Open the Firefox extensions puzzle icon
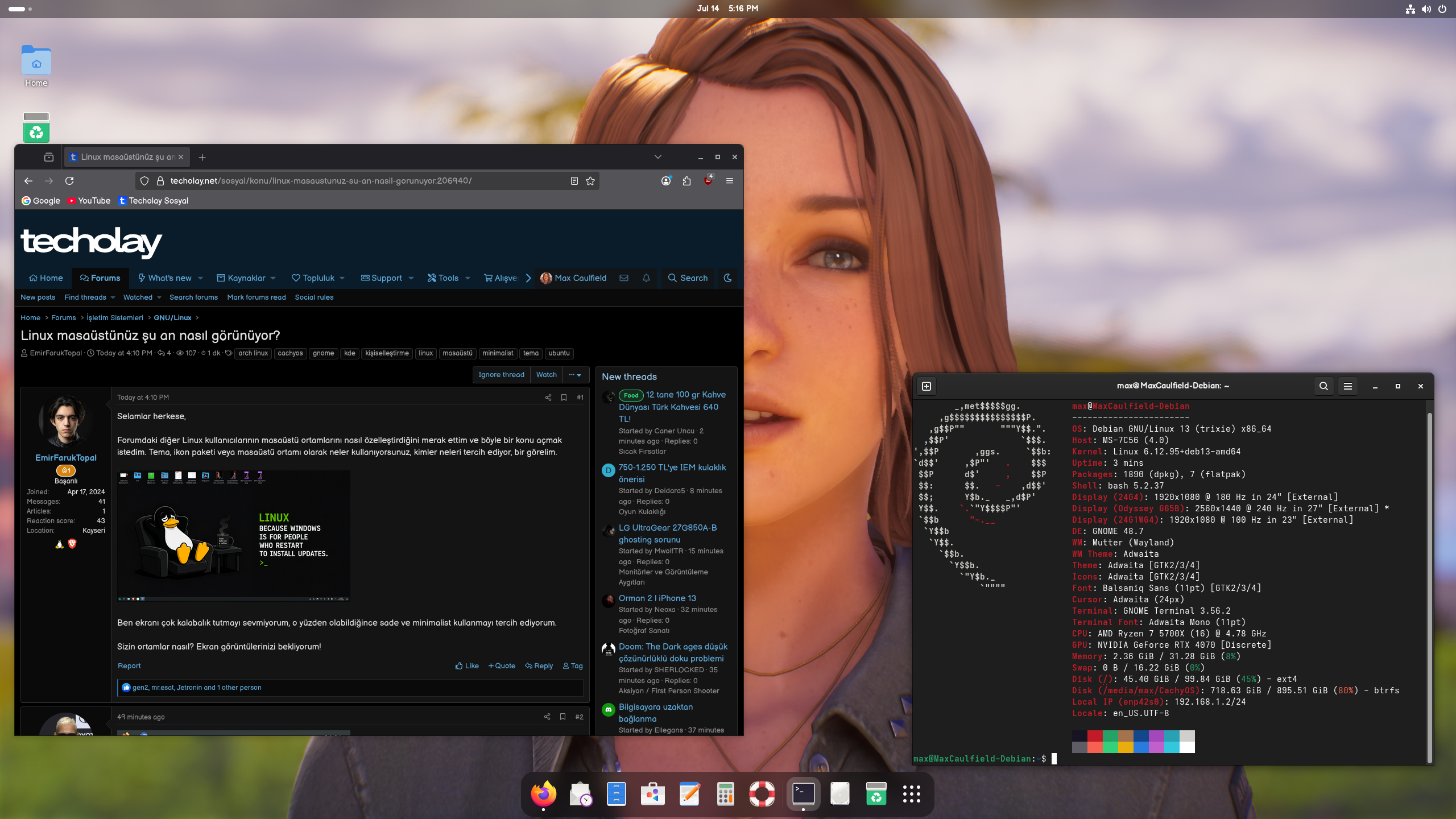 coord(686,181)
